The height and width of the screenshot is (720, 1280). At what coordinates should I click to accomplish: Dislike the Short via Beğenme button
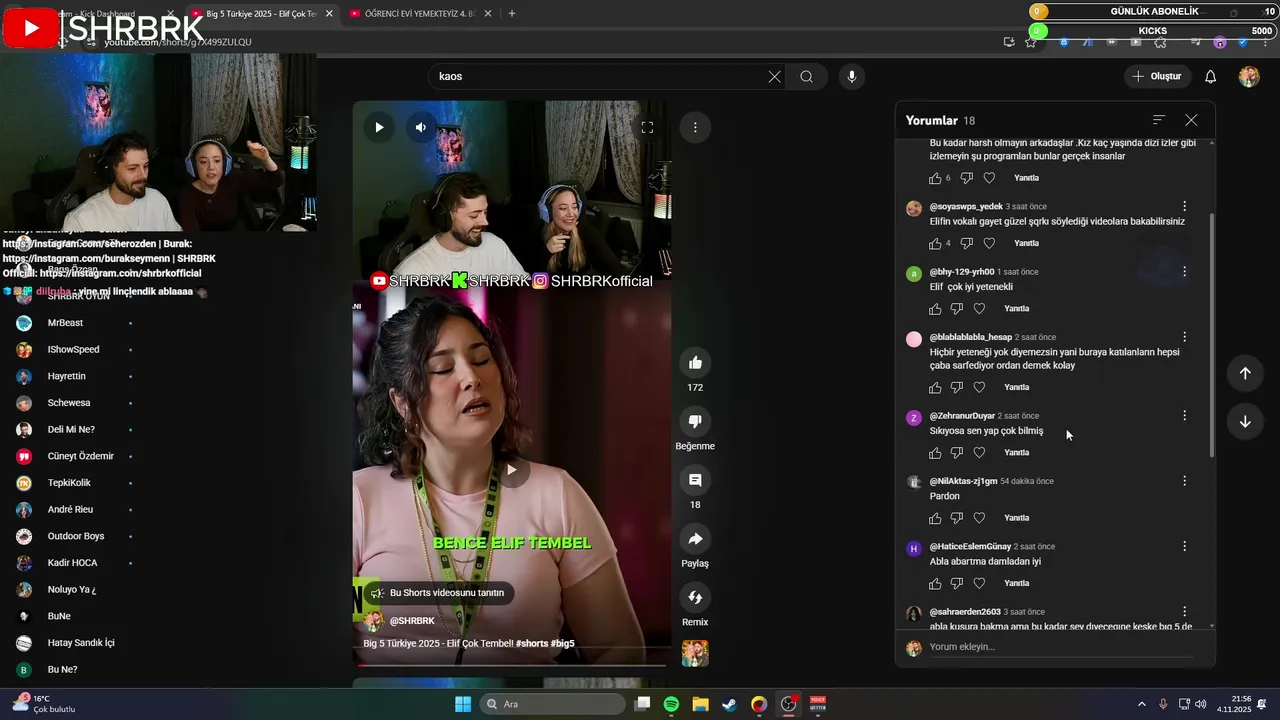click(695, 421)
